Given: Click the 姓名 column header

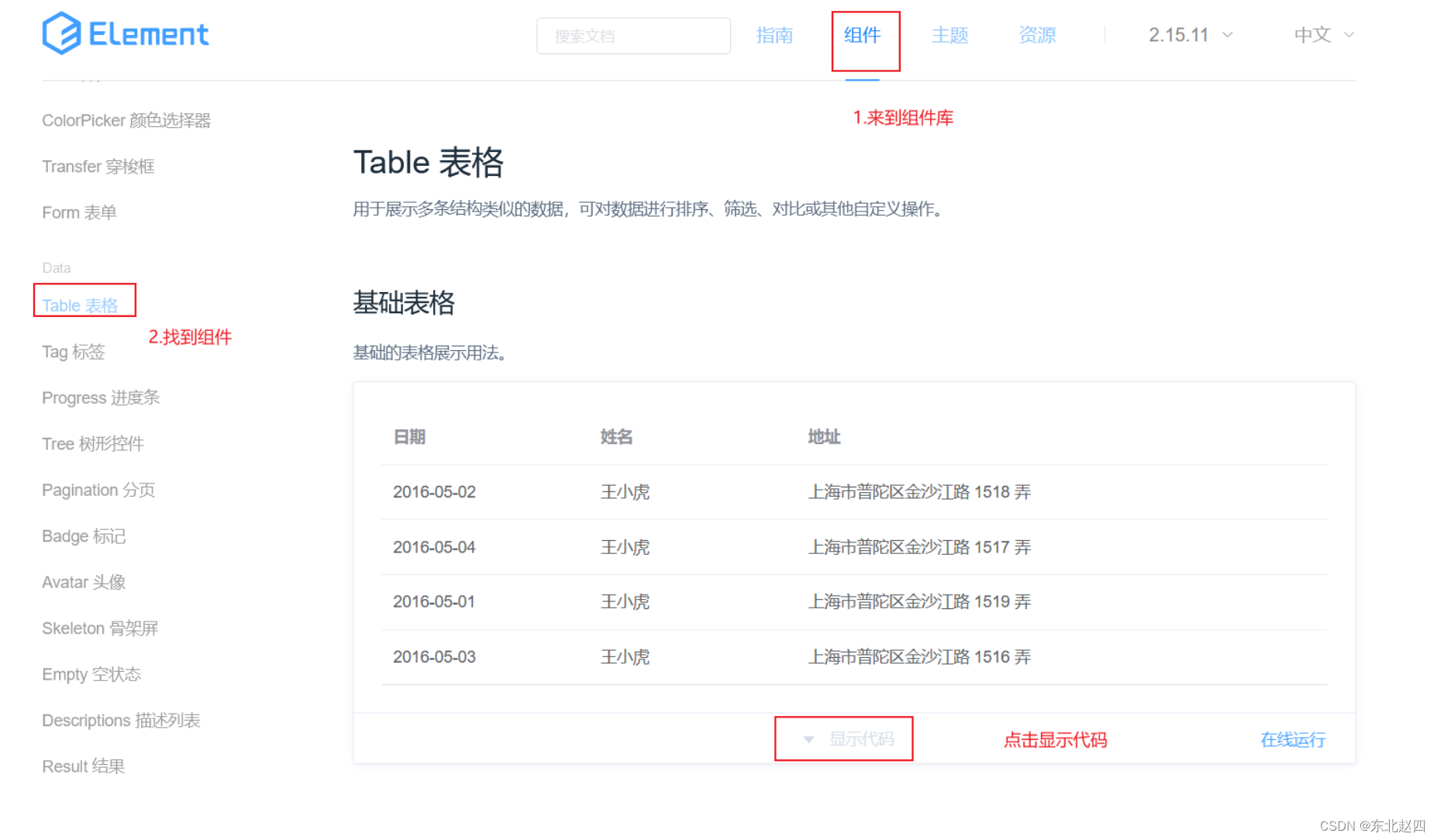Looking at the screenshot, I should point(616,437).
